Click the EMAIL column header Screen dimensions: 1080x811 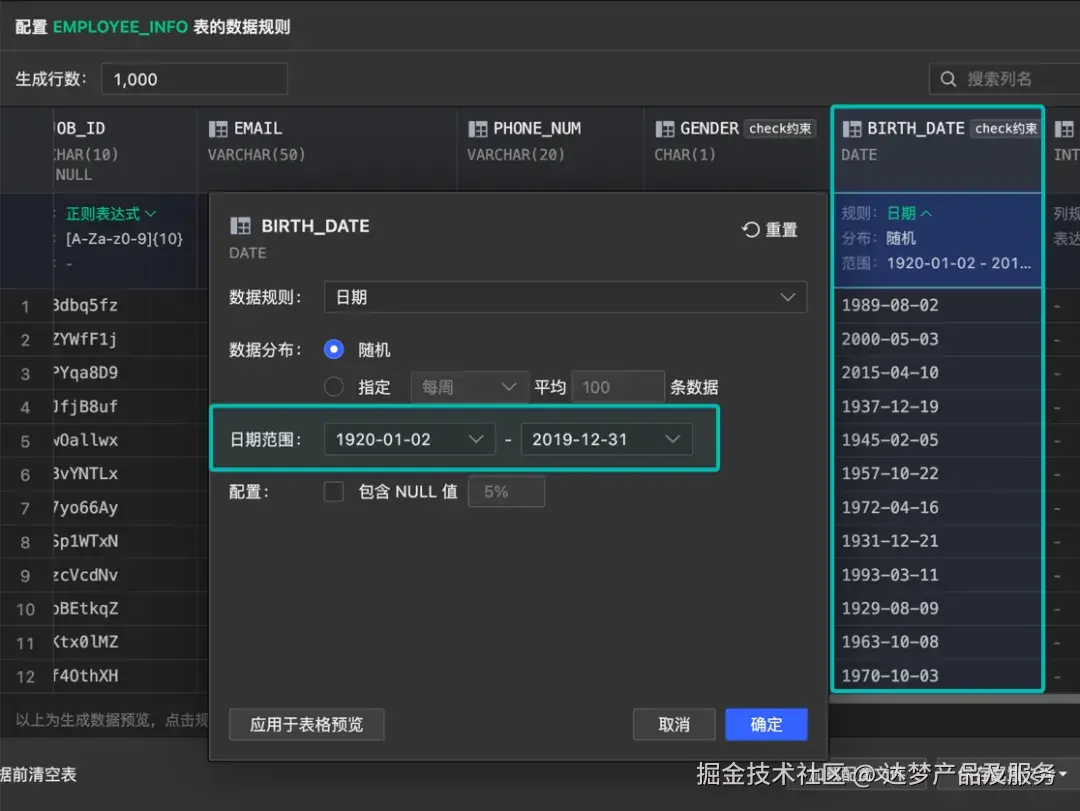click(x=327, y=149)
